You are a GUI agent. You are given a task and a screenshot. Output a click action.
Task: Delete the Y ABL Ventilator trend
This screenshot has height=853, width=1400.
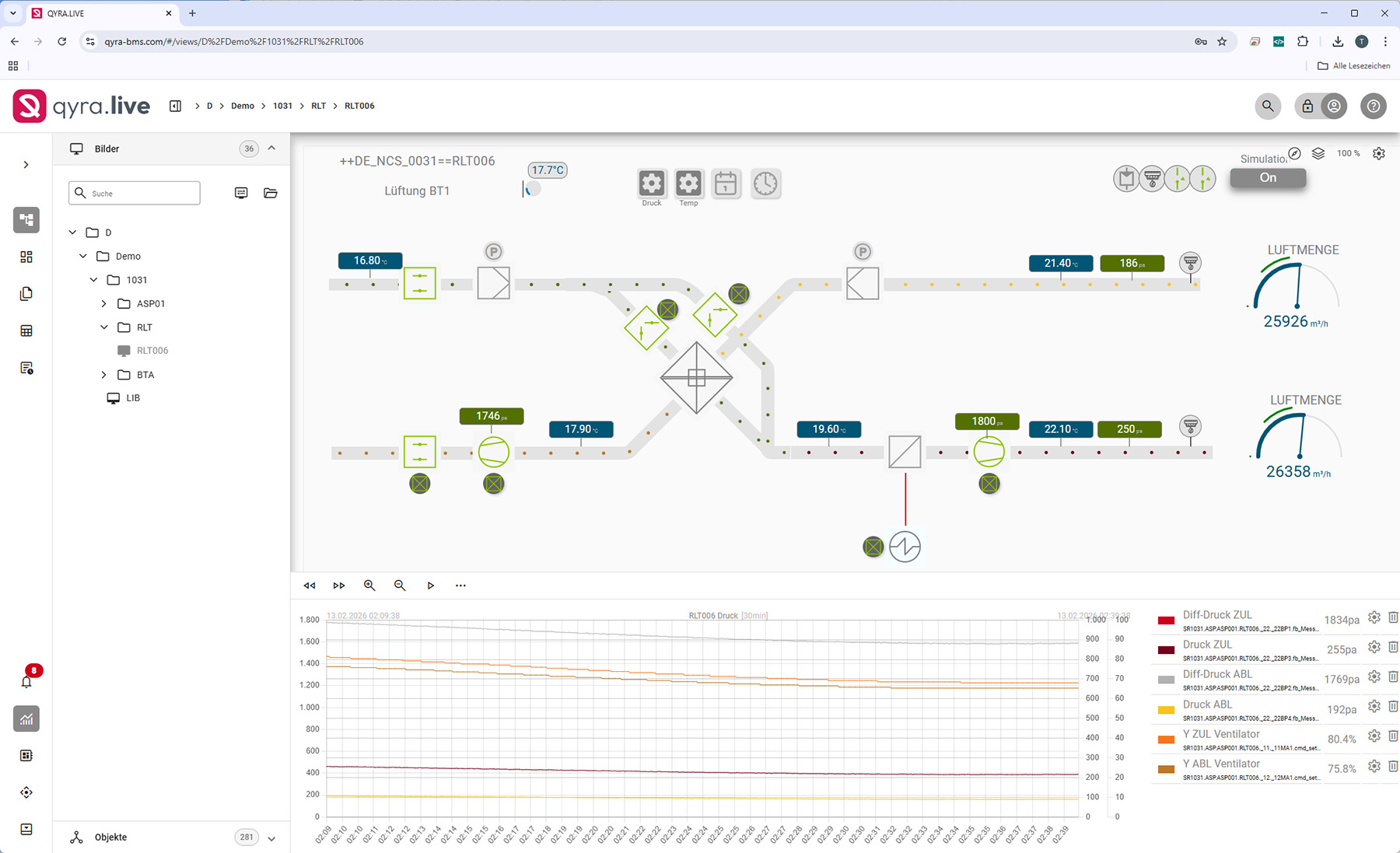pos(1393,766)
